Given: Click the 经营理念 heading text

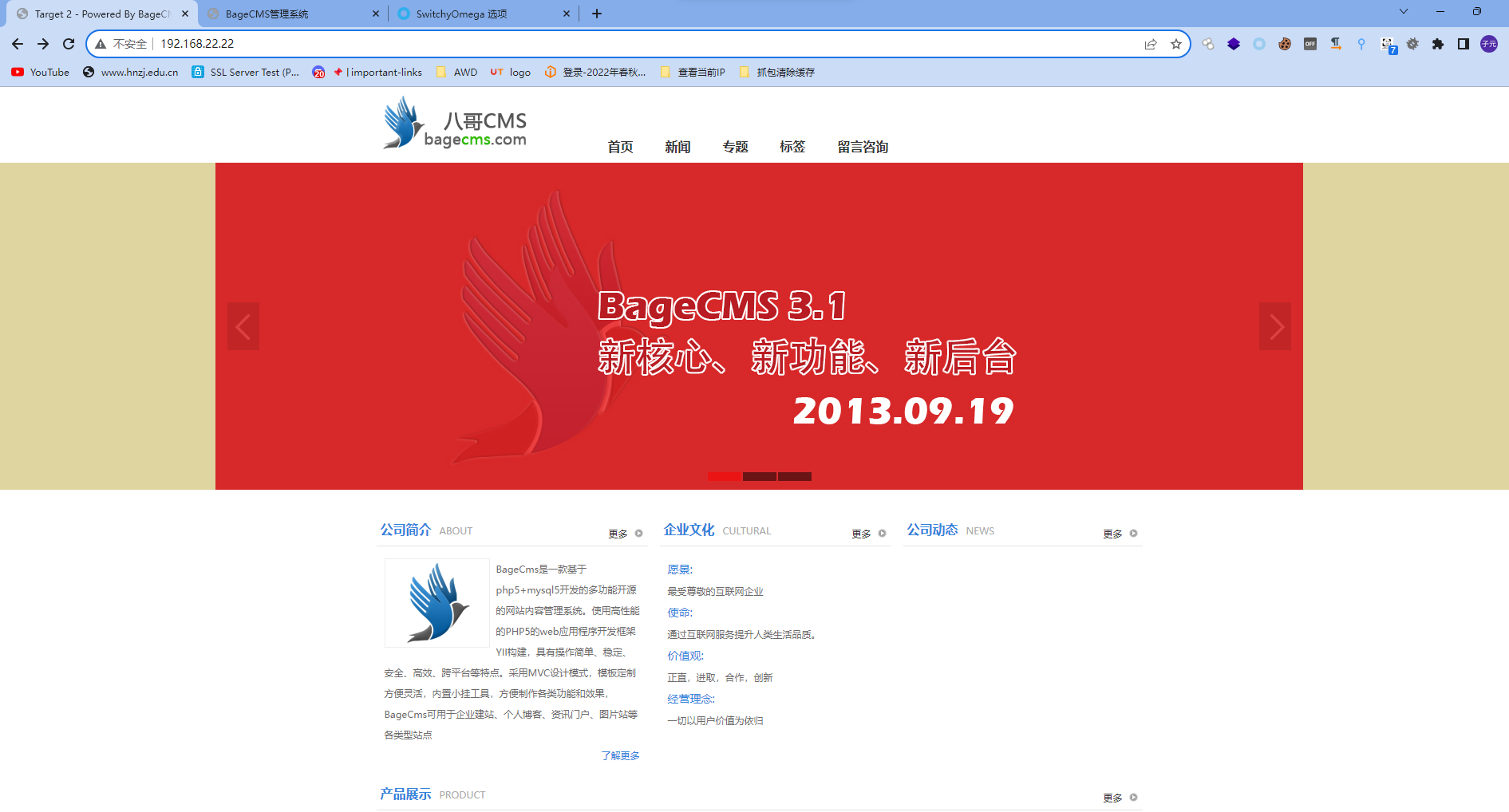Looking at the screenshot, I should (691, 699).
